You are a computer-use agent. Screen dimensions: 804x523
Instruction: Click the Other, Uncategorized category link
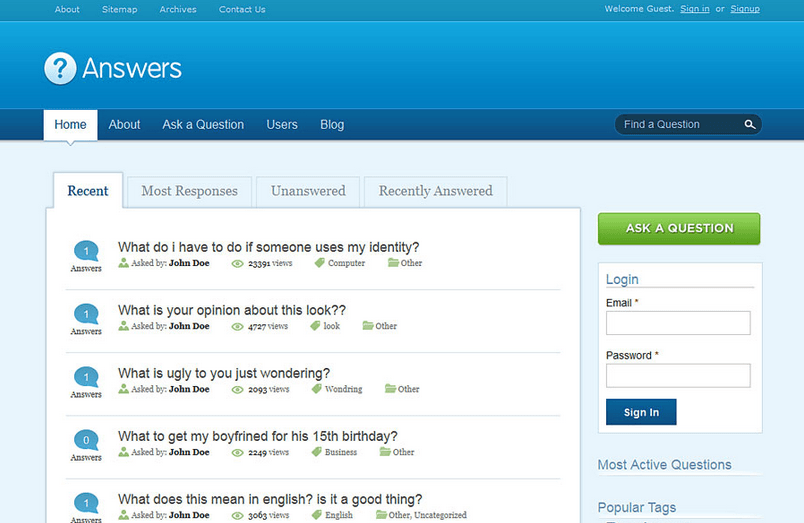tap(428, 515)
